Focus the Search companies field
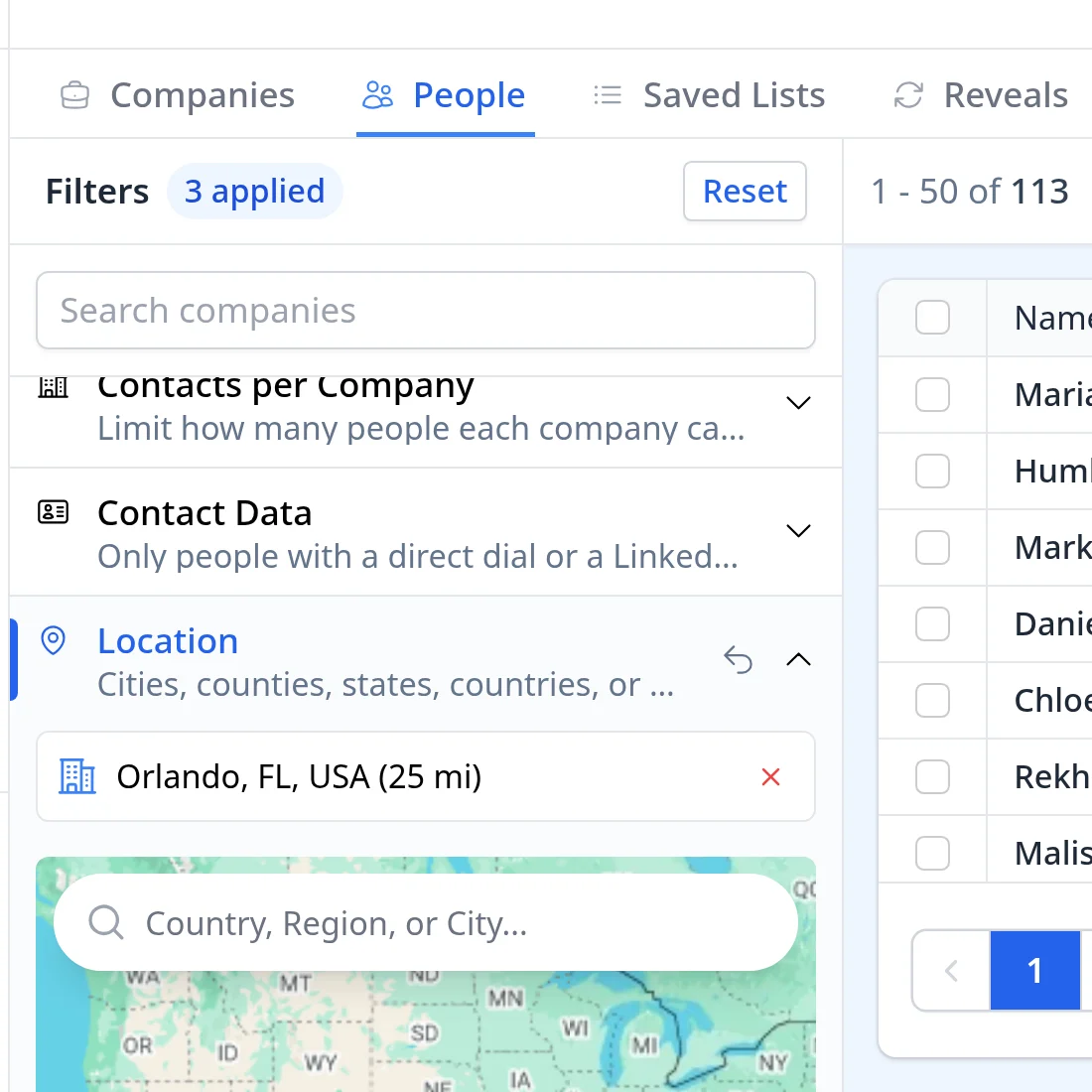The height and width of the screenshot is (1092, 1092). pos(426,311)
